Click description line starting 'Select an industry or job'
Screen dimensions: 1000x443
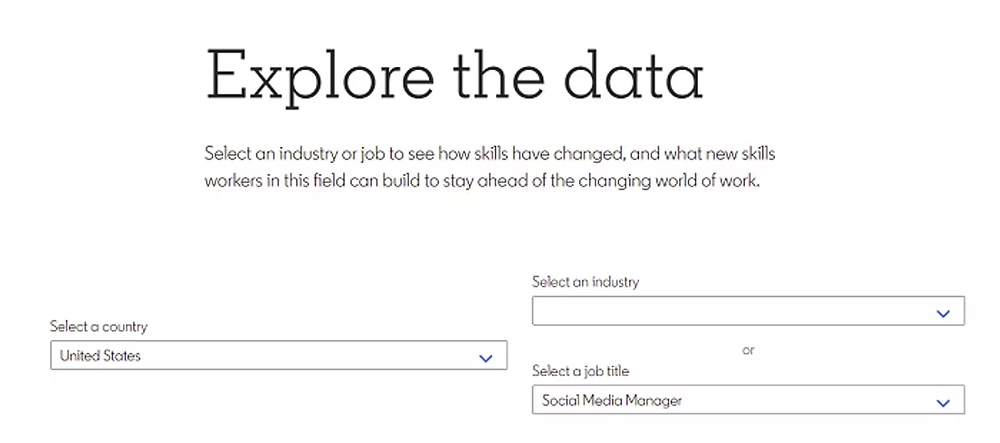click(490, 154)
